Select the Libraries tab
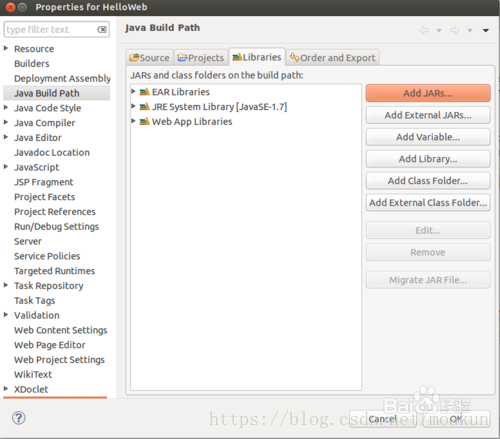The width and height of the screenshot is (500, 439). pyautogui.click(x=257, y=57)
